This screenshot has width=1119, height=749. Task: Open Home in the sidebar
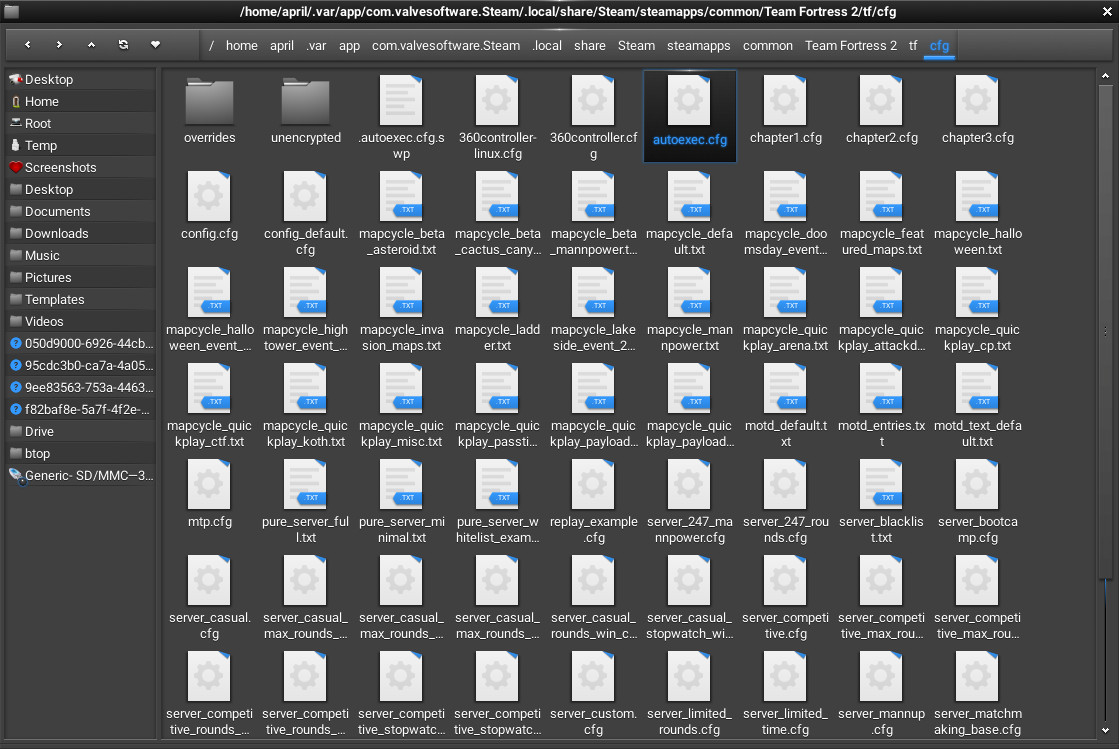coord(80,101)
